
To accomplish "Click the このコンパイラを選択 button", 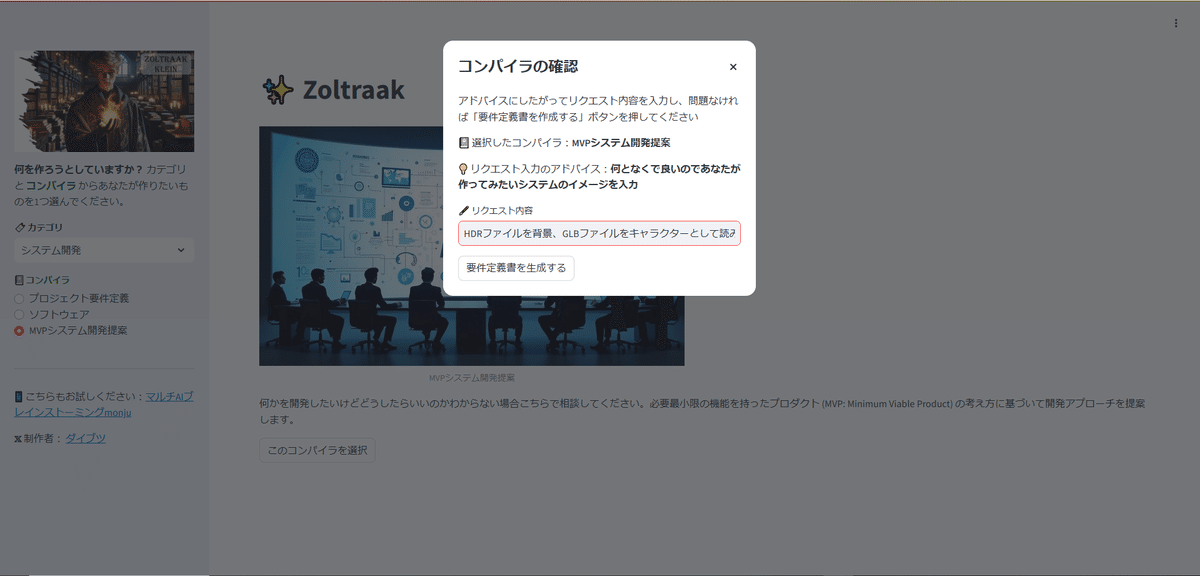I will pyautogui.click(x=317, y=450).
